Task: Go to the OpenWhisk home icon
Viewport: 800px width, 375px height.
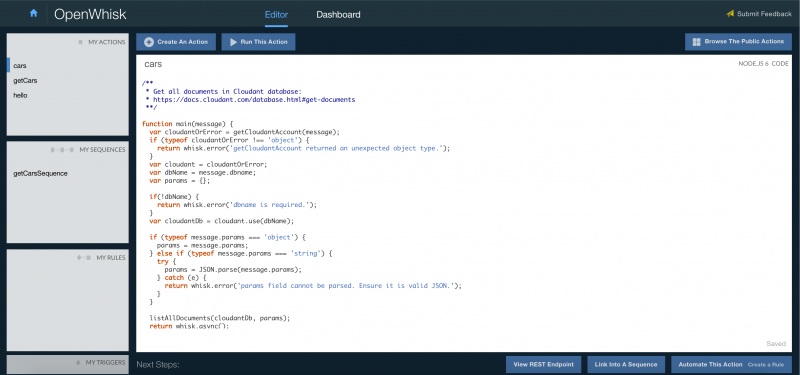Action: 34,14
